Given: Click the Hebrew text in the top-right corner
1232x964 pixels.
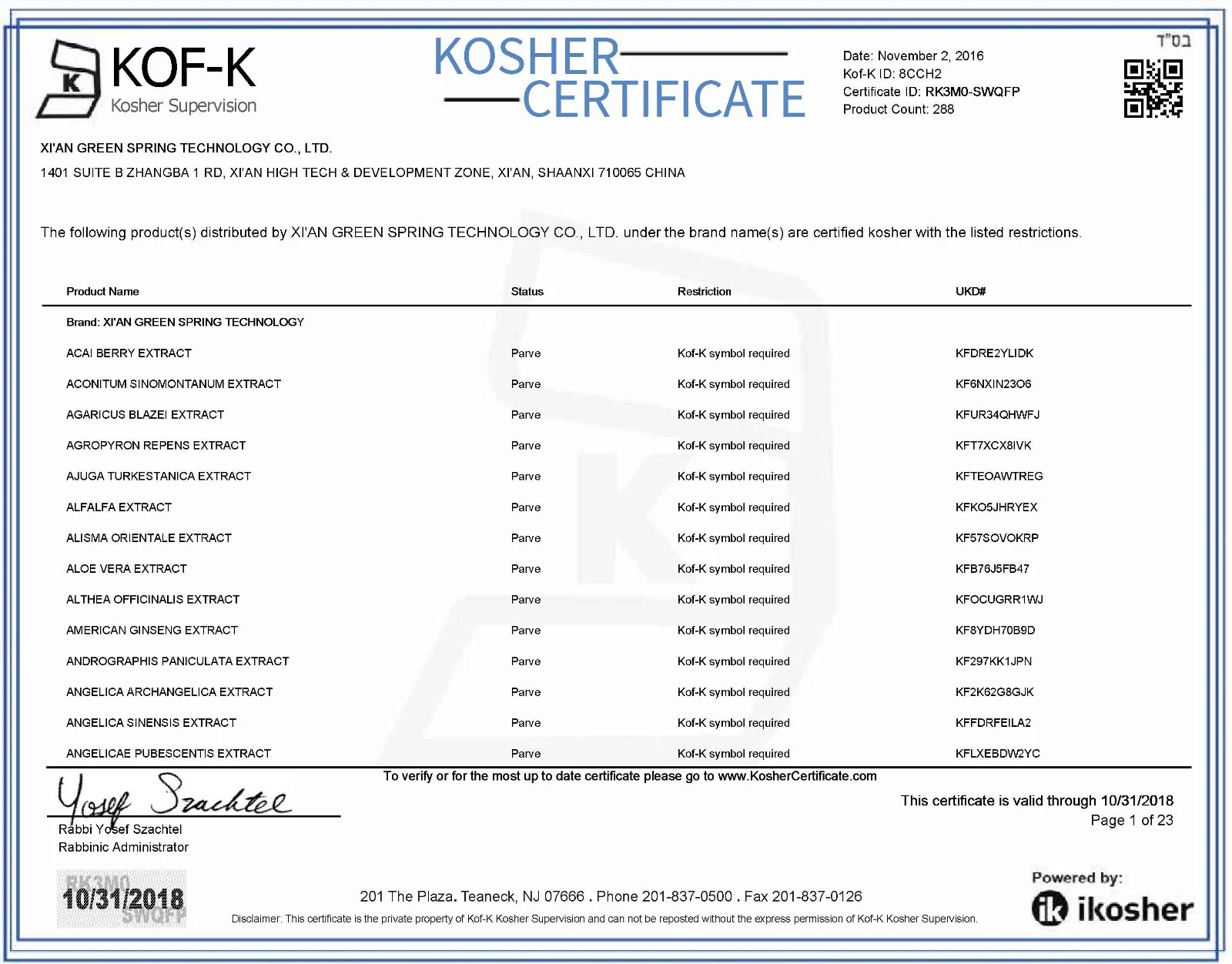Looking at the screenshot, I should coord(1173,41).
